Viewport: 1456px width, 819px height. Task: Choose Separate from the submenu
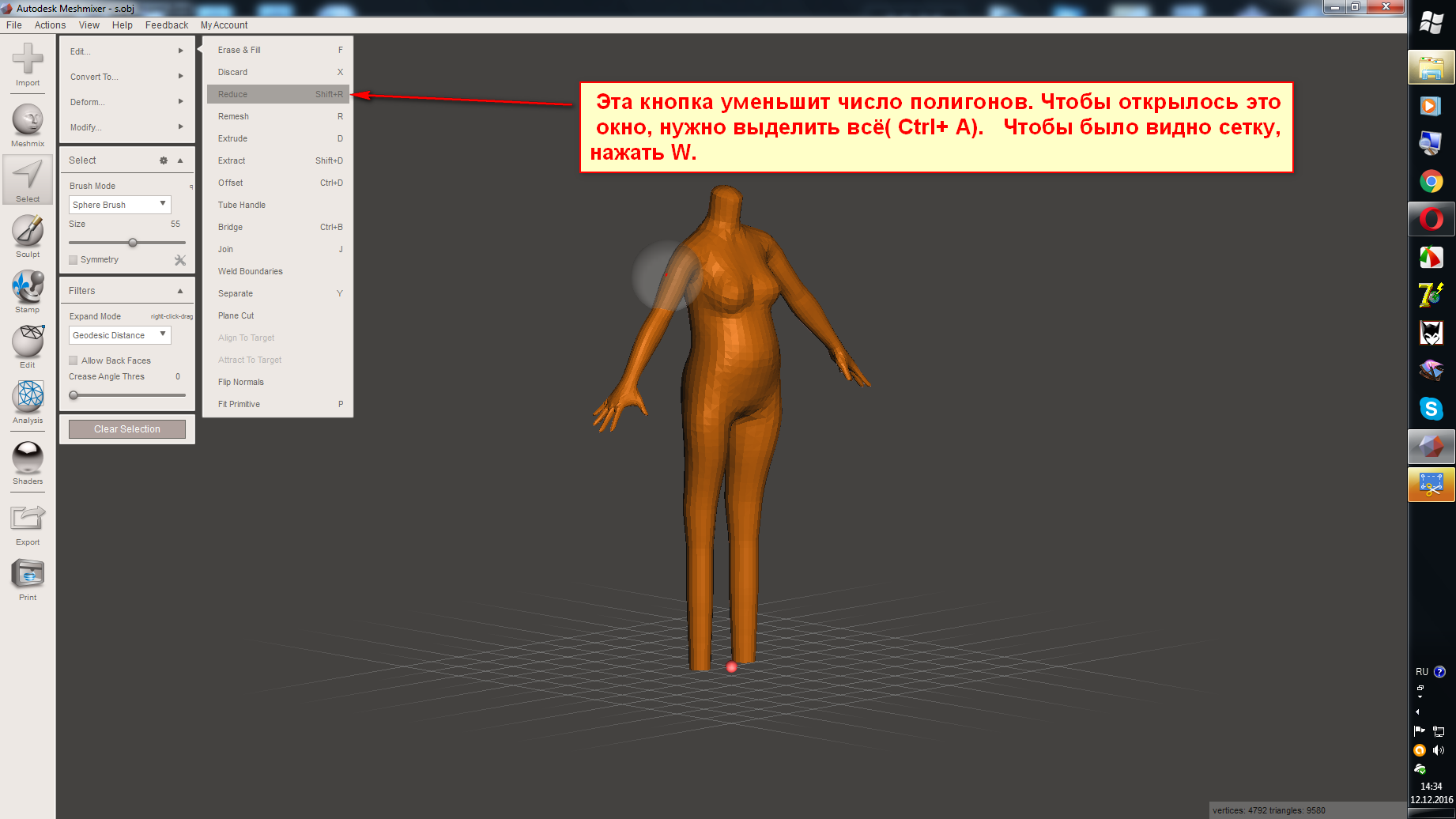(278, 293)
